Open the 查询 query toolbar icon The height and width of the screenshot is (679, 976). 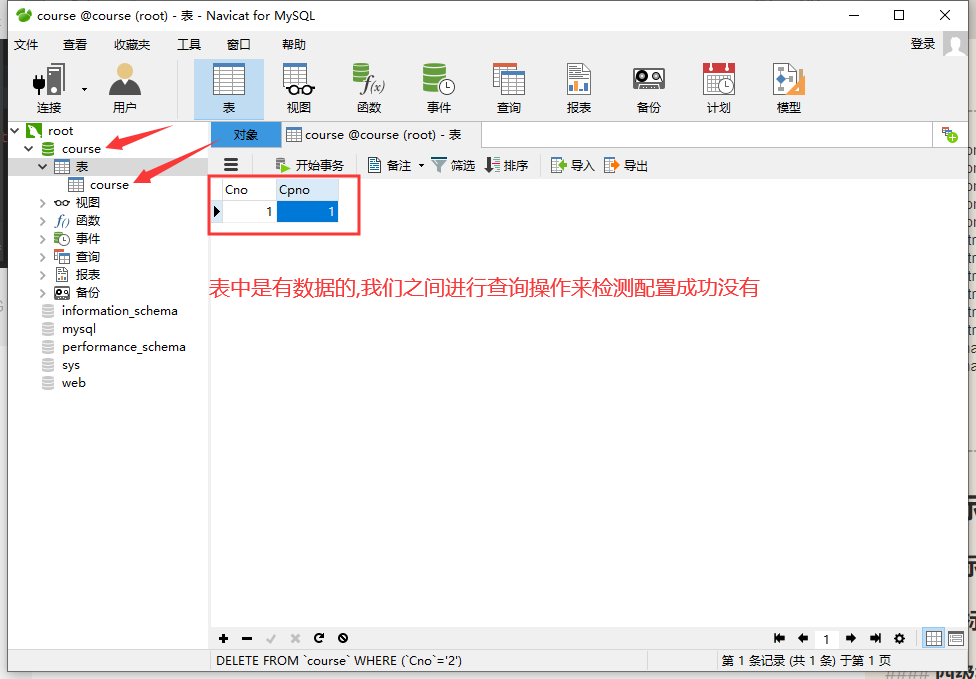coord(509,88)
